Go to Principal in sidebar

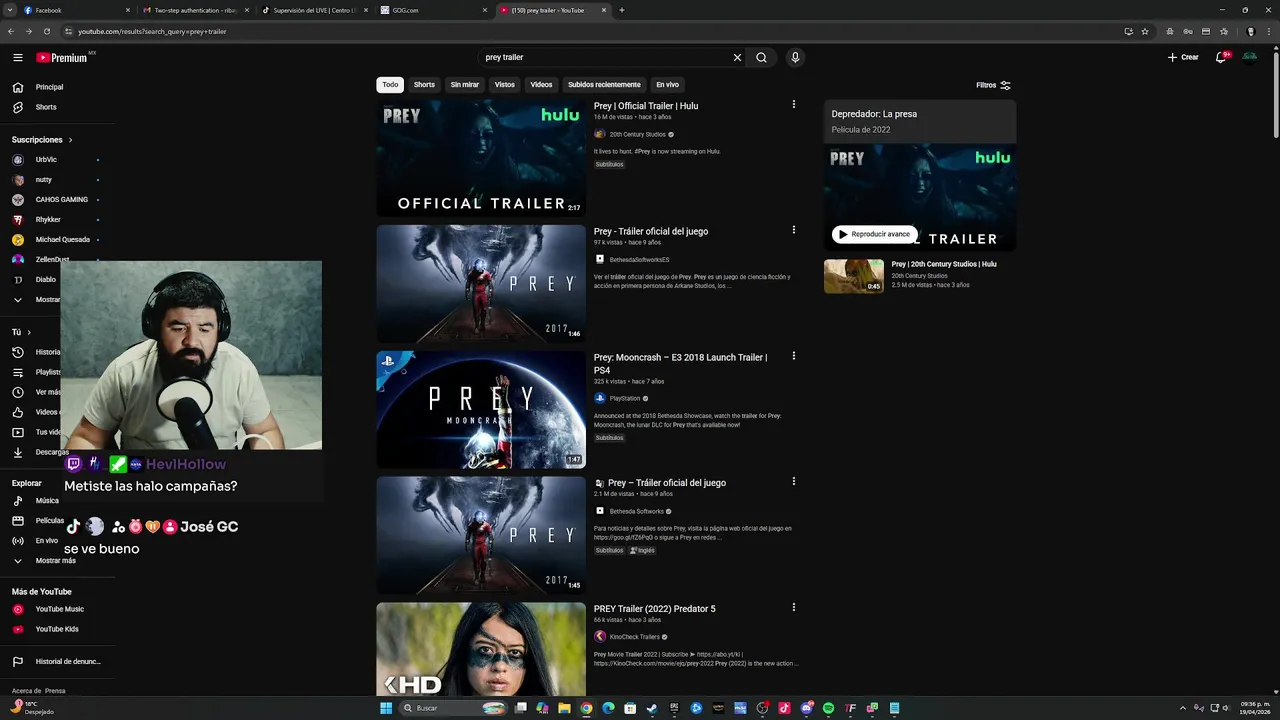(x=49, y=87)
